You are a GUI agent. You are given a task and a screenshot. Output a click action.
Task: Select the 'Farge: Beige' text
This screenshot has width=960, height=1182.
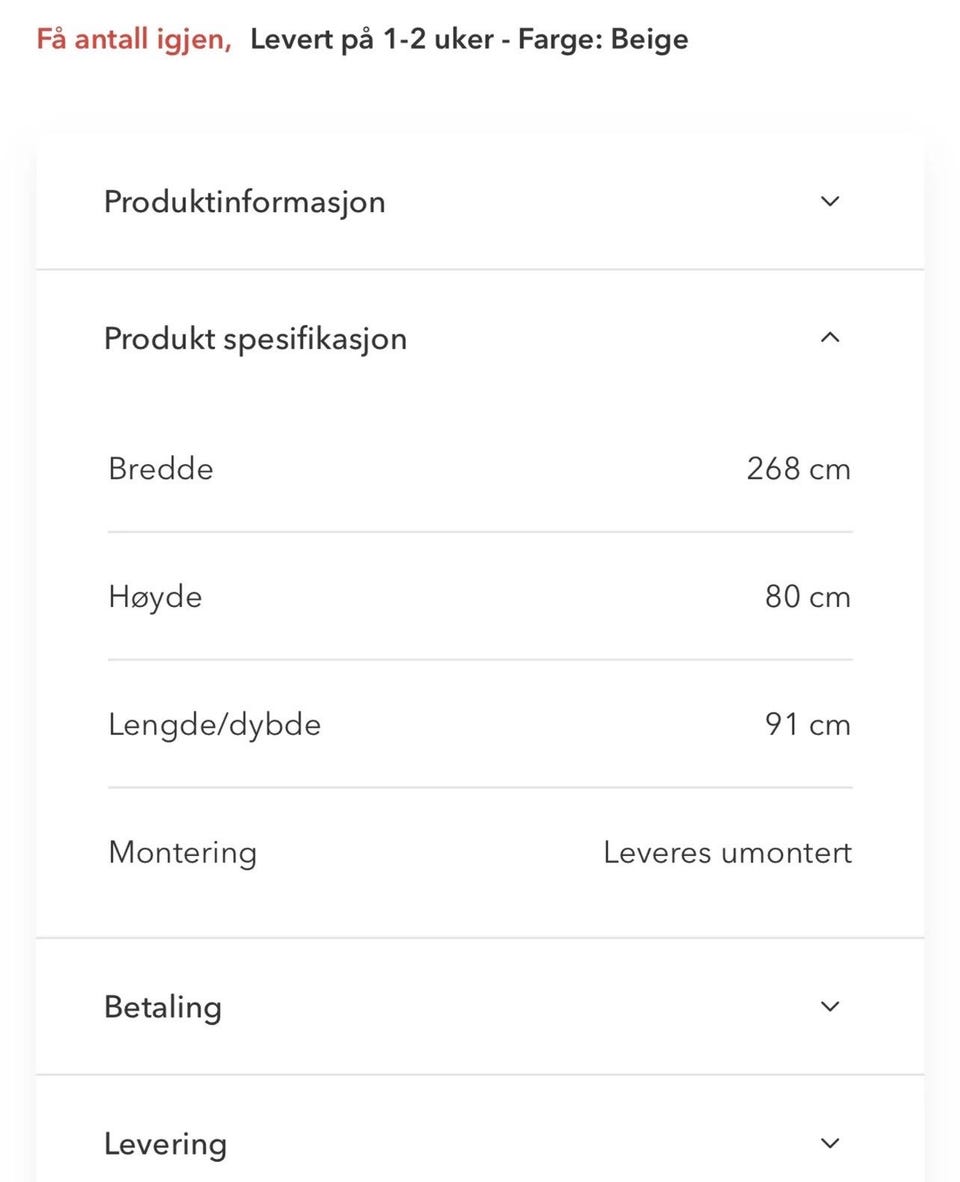coord(603,40)
